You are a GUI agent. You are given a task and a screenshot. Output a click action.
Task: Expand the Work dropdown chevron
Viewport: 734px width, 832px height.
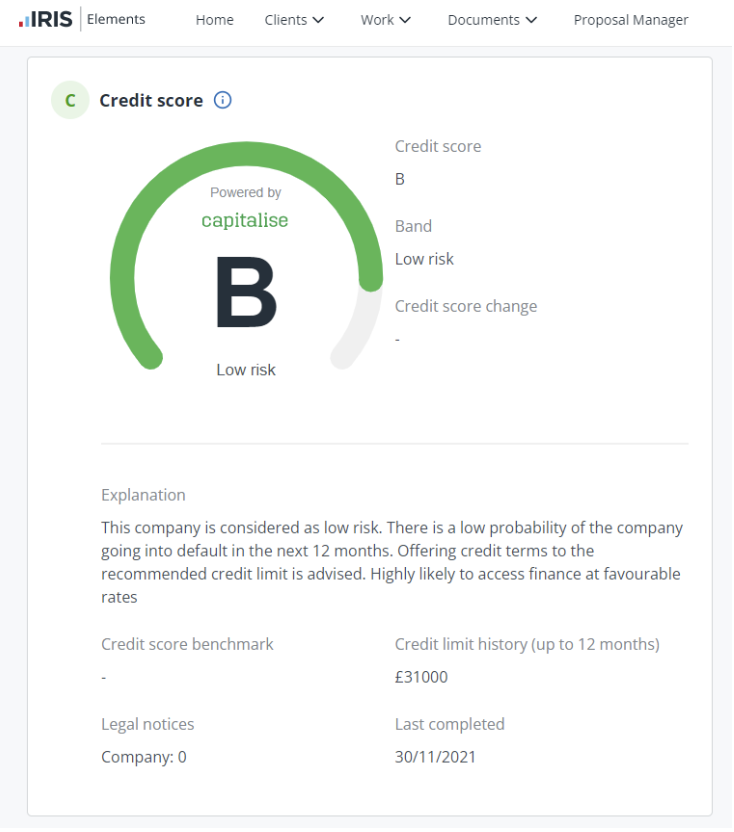point(406,20)
